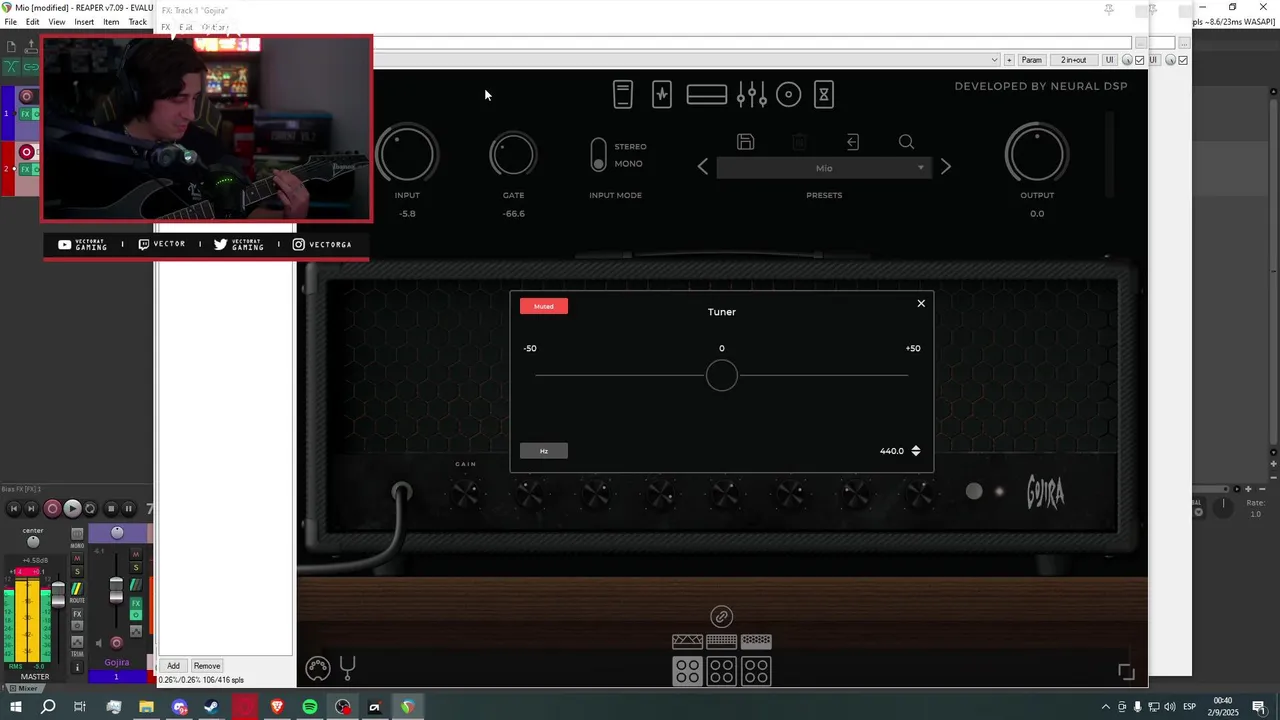Search presets with magnifier icon

point(906,142)
